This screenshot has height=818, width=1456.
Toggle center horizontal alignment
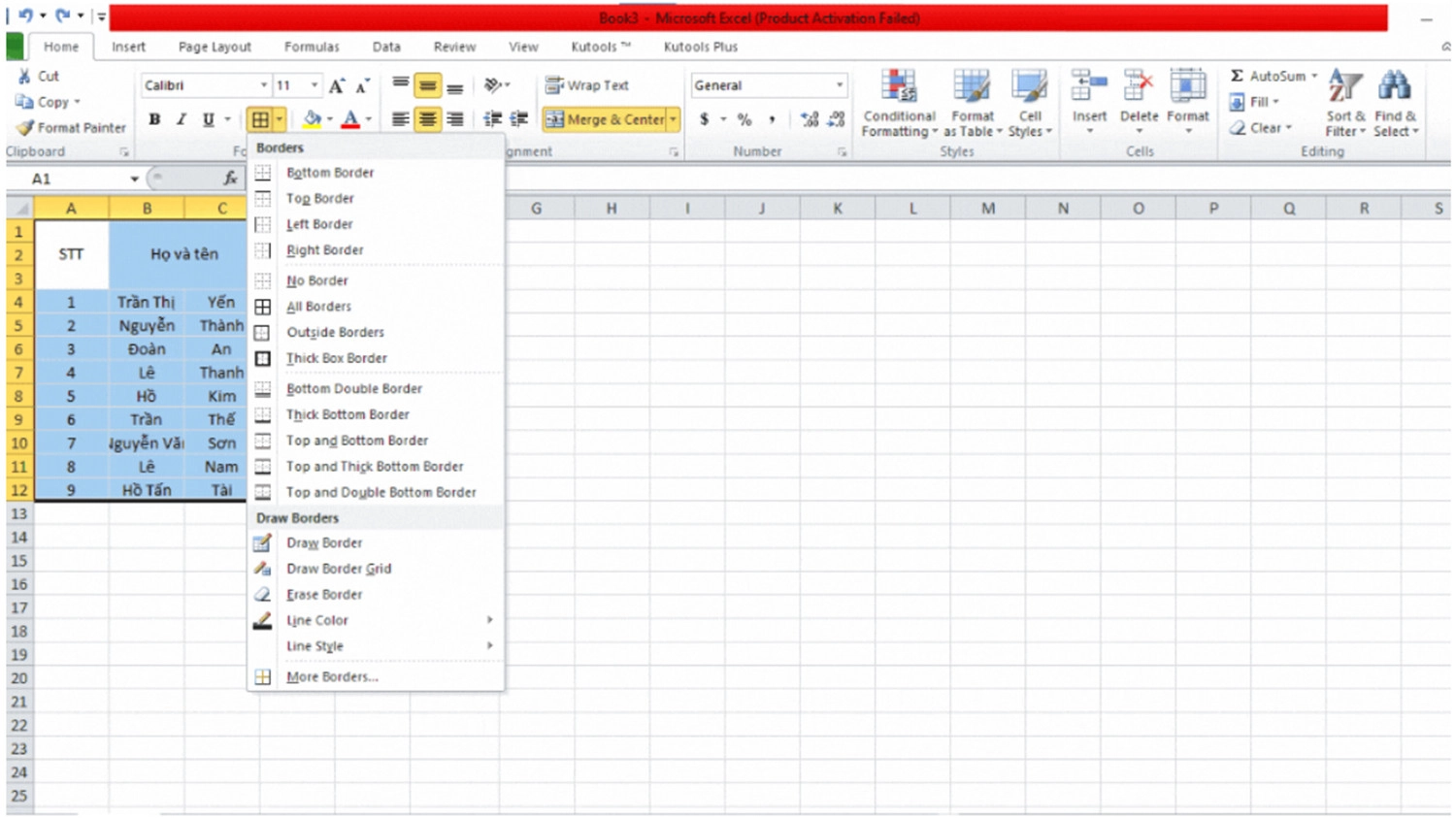coord(427,119)
